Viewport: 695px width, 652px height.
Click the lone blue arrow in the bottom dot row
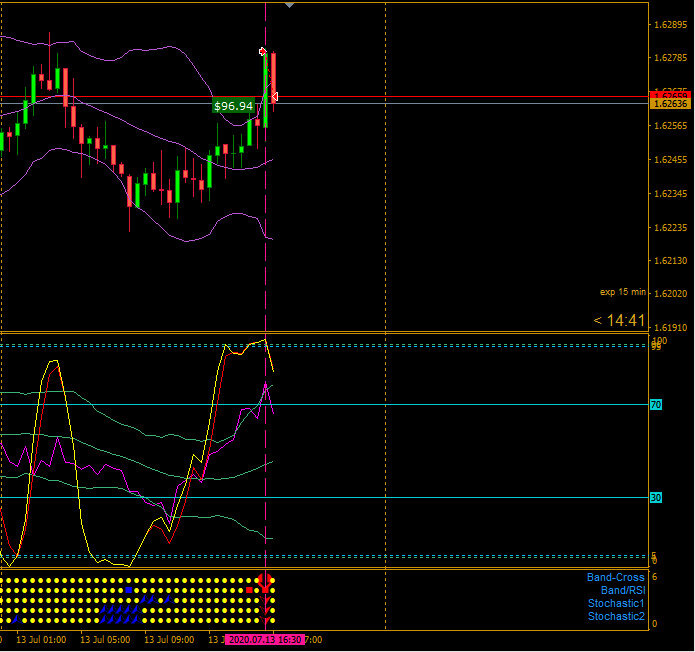(17, 619)
